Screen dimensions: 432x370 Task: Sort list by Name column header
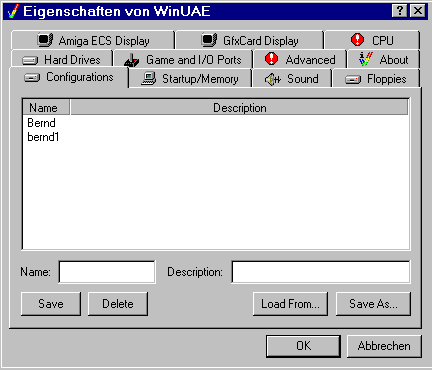click(46, 108)
